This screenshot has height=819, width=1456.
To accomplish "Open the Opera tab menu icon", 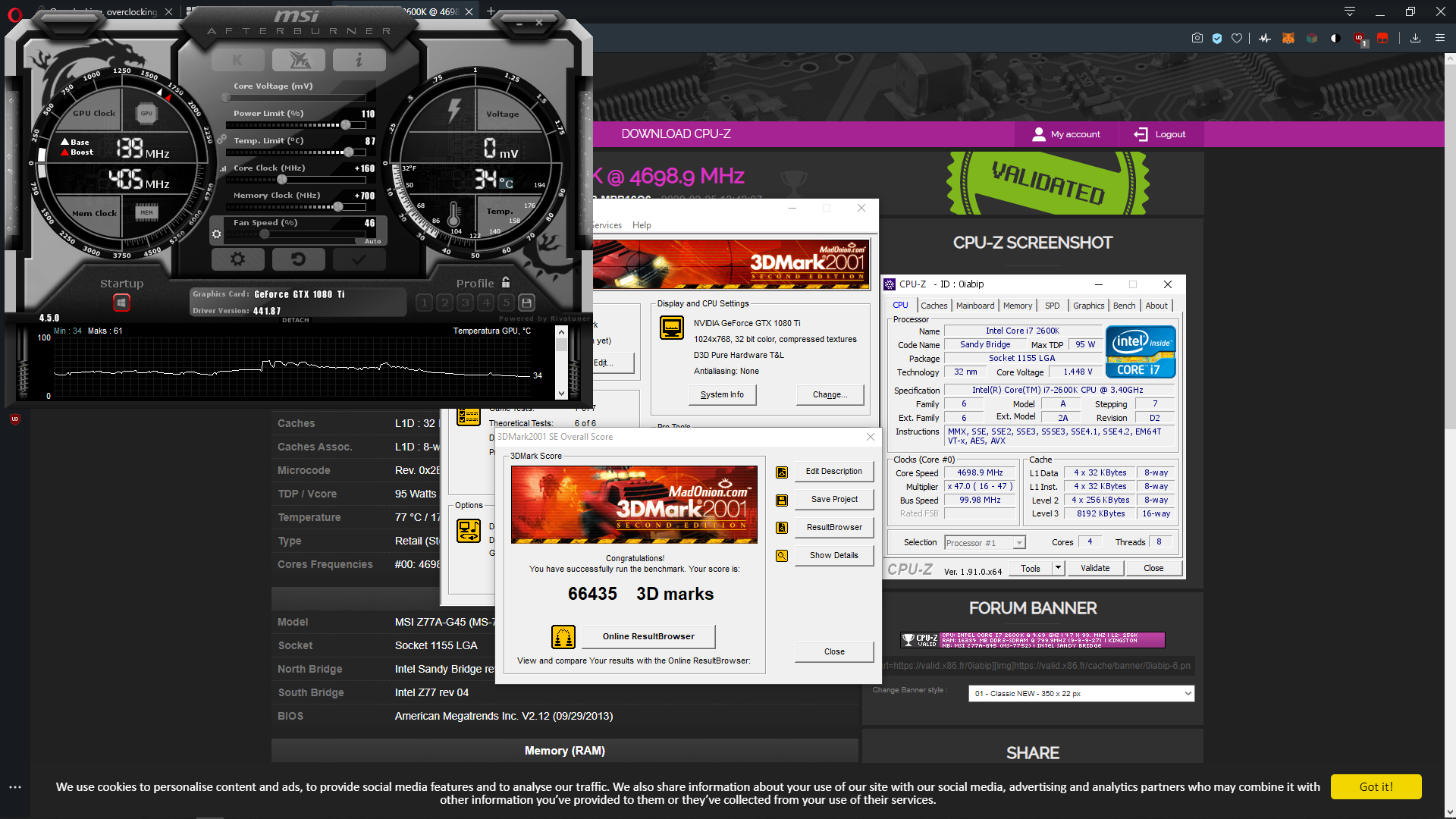I will click(1350, 11).
